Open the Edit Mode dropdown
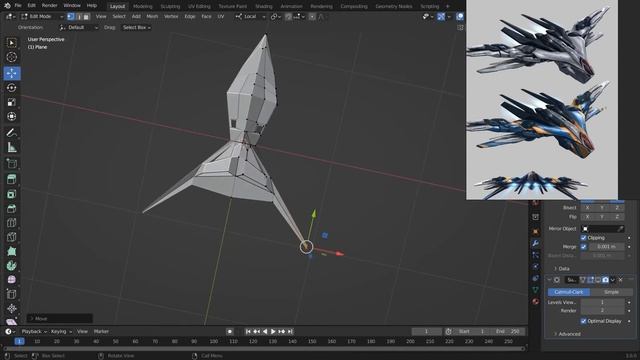 coord(42,17)
